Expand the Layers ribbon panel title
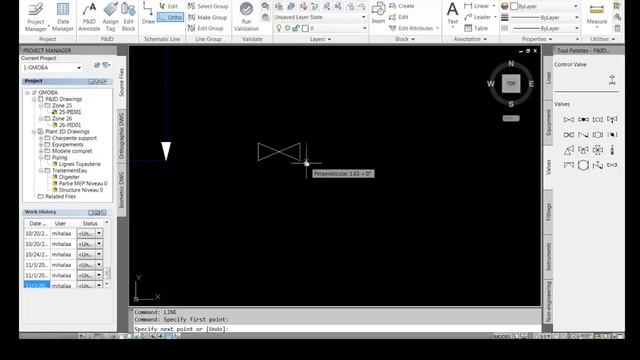The height and width of the screenshot is (360, 640). coord(320,39)
